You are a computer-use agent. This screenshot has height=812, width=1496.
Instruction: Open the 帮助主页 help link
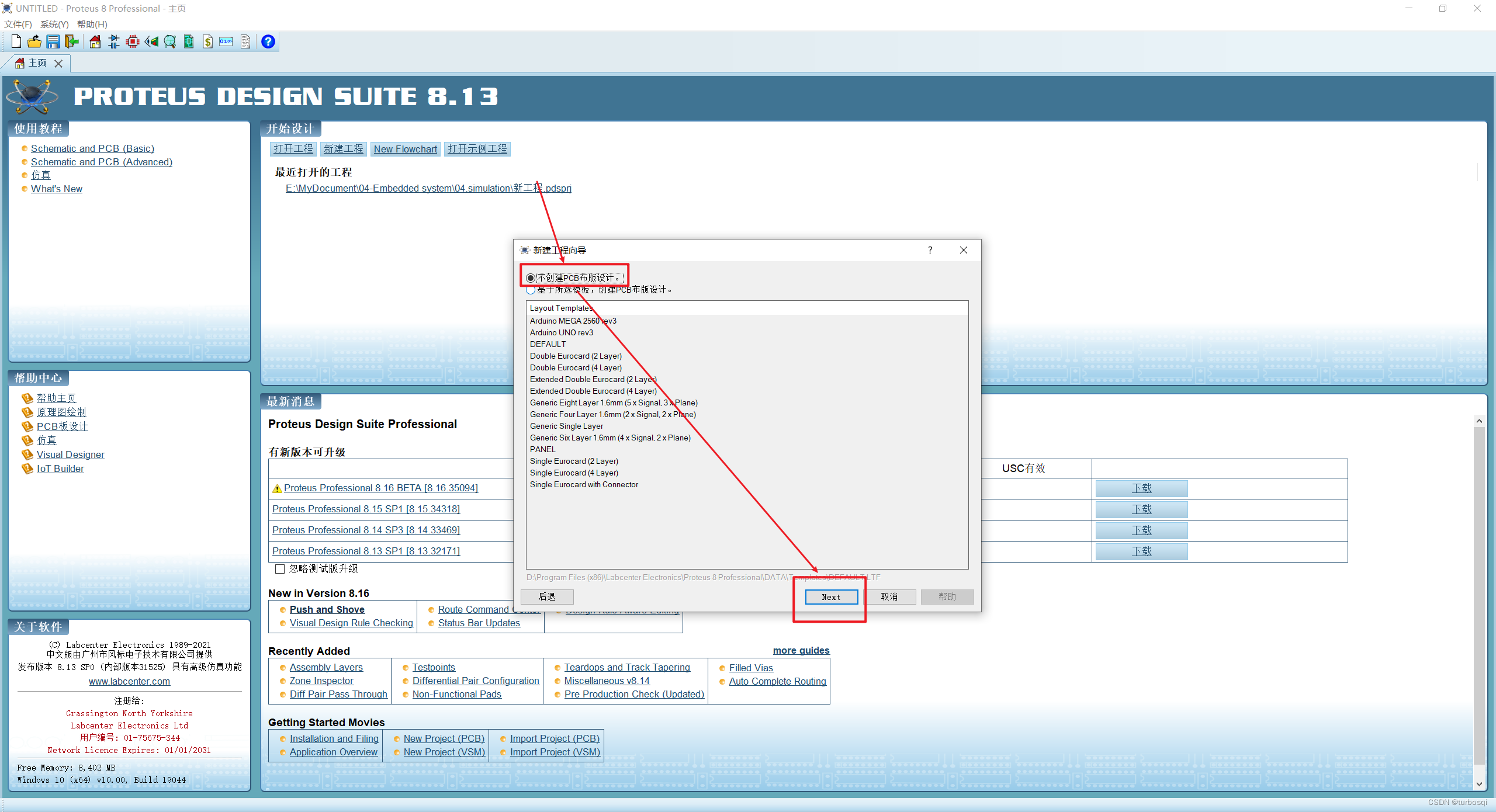[56, 398]
